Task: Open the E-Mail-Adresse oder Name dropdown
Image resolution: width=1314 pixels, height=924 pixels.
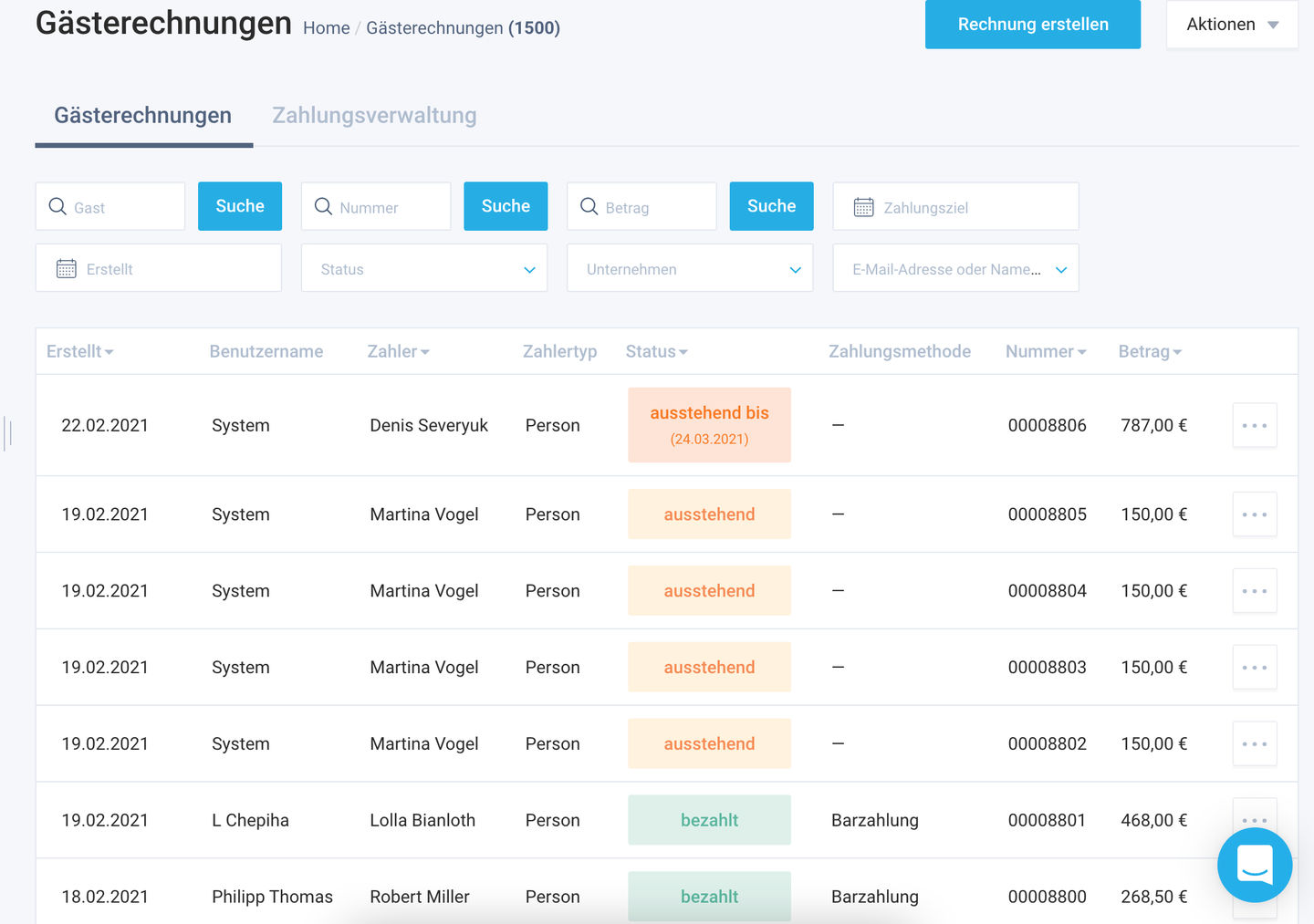Action: [x=955, y=268]
